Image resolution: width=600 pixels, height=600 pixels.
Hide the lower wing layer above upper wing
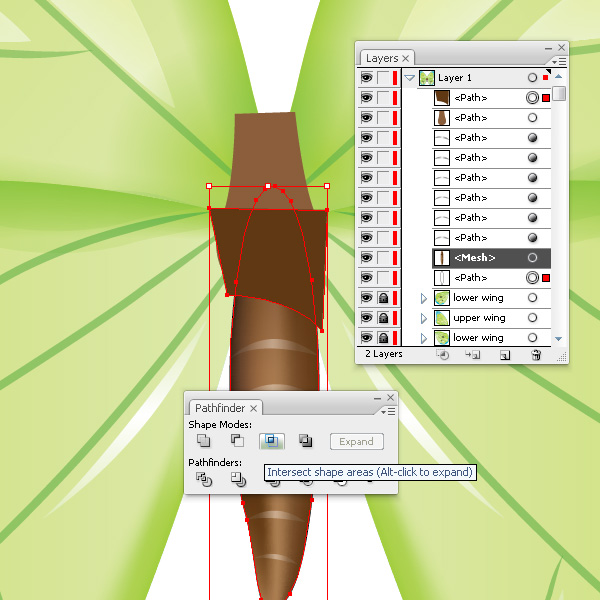click(367, 298)
